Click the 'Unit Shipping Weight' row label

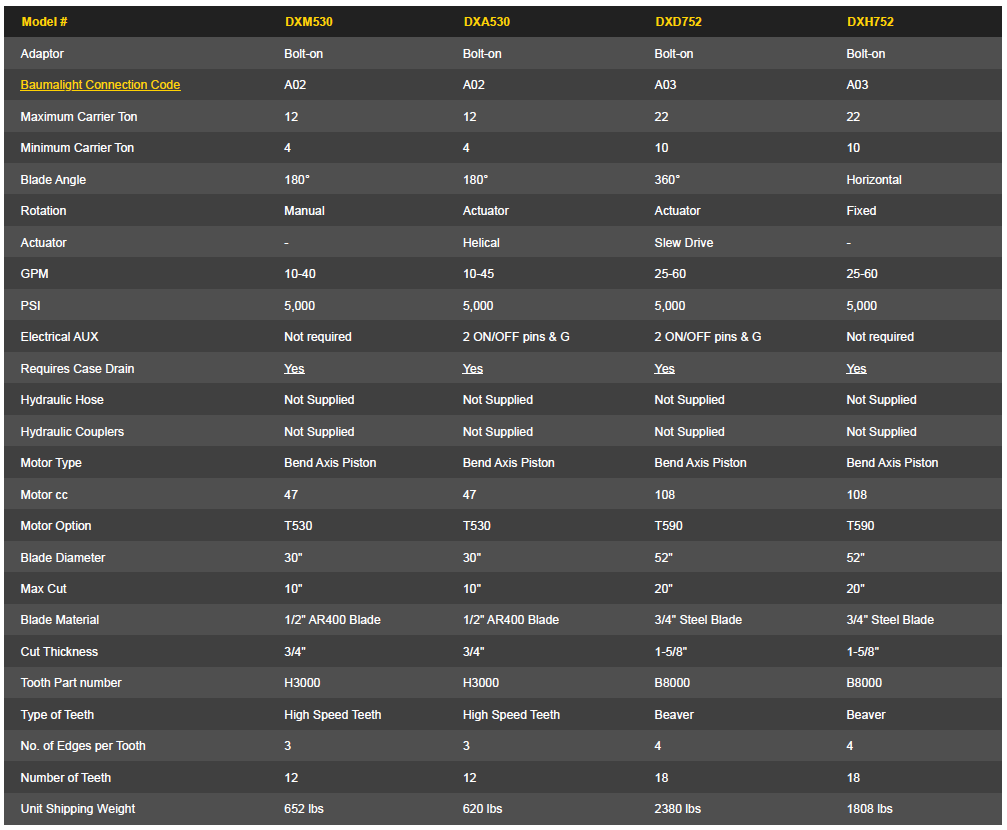click(x=78, y=809)
